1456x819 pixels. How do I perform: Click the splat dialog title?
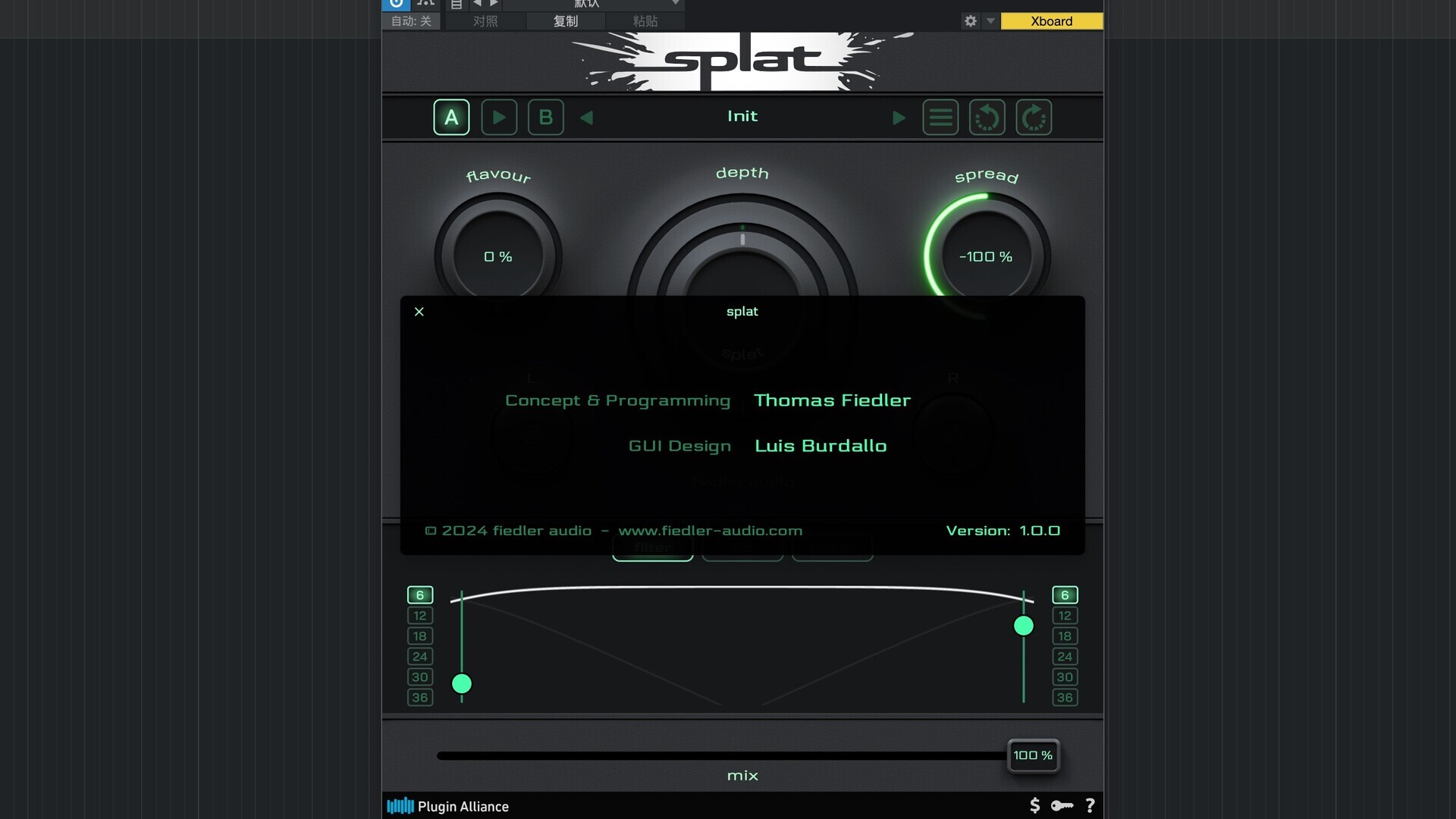pos(742,312)
